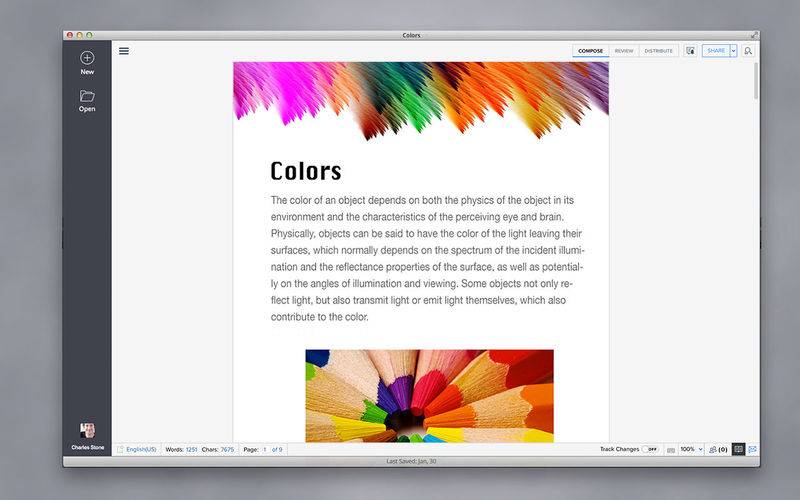Switch to the Compose tab

coord(590,51)
